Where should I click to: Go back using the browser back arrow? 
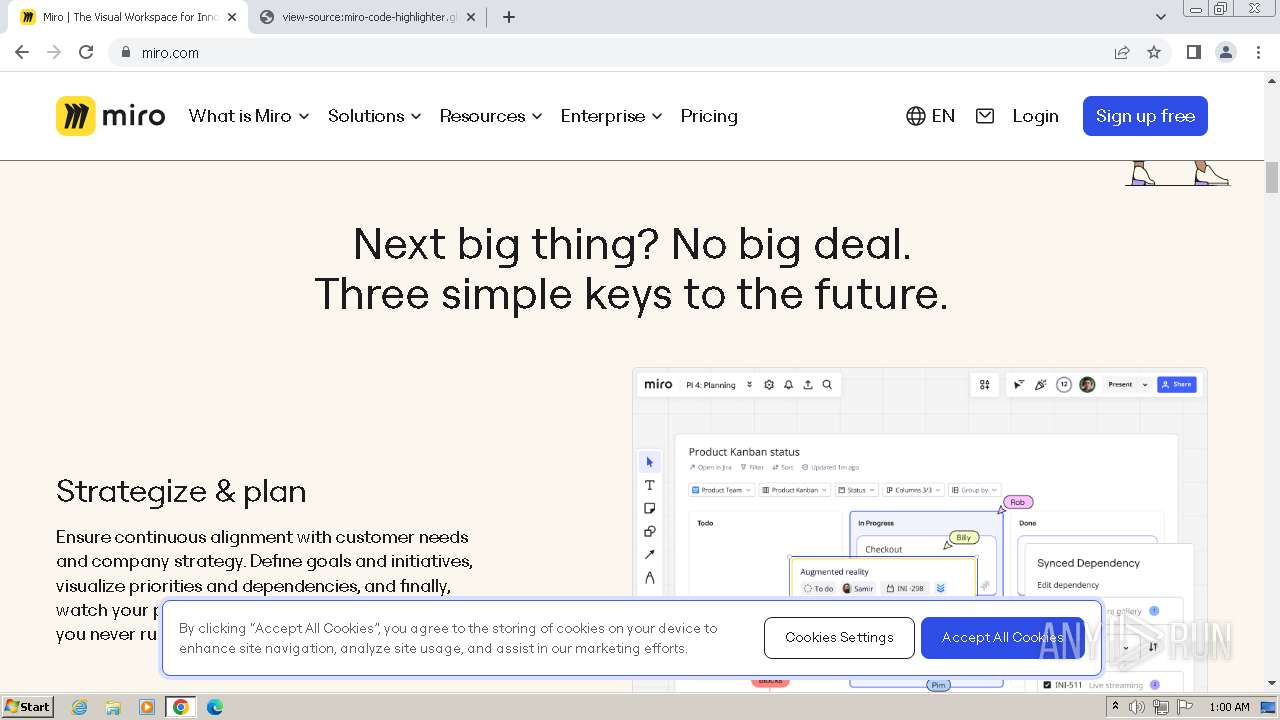coord(22,52)
